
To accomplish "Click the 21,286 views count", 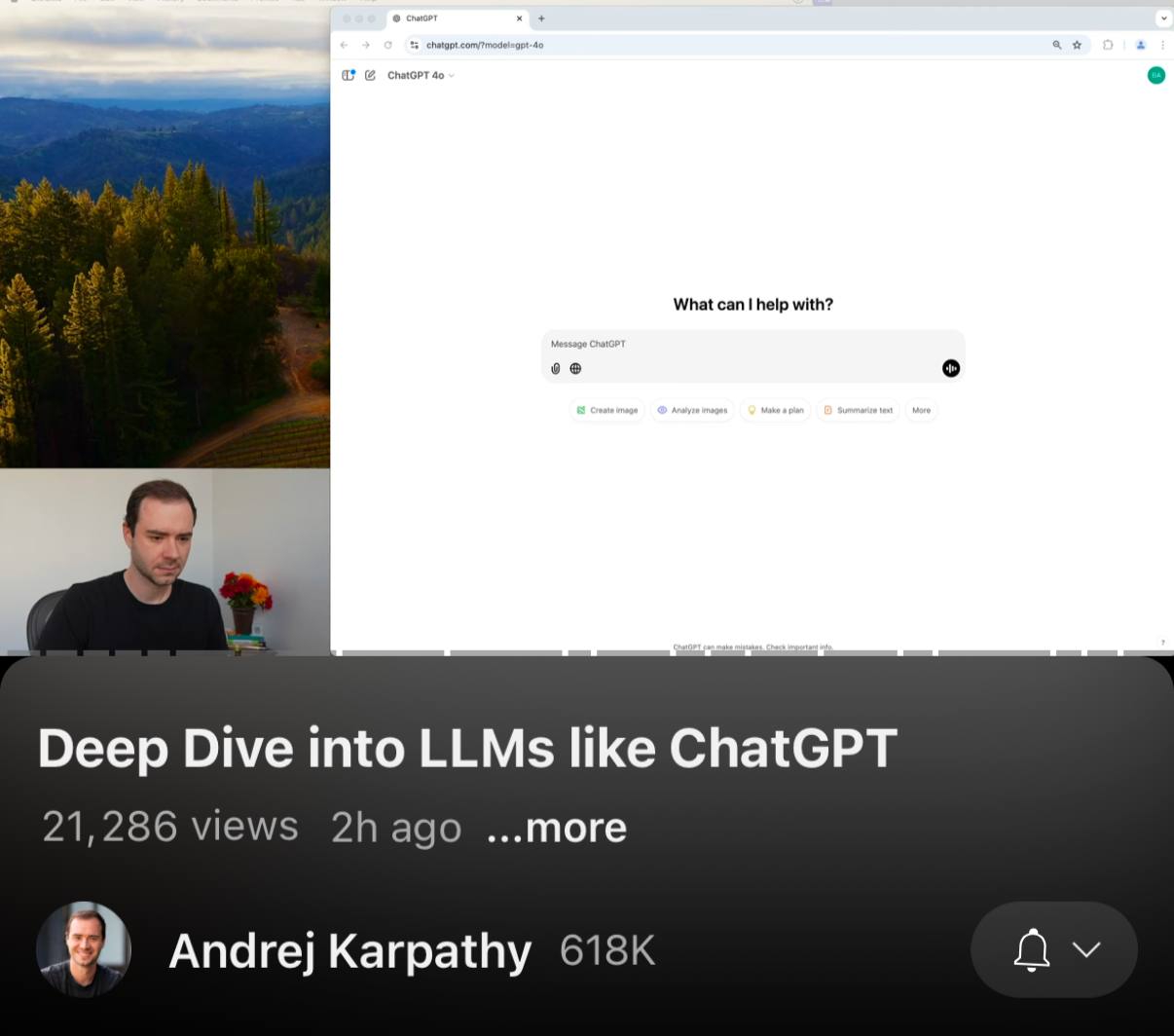I will tap(170, 827).
